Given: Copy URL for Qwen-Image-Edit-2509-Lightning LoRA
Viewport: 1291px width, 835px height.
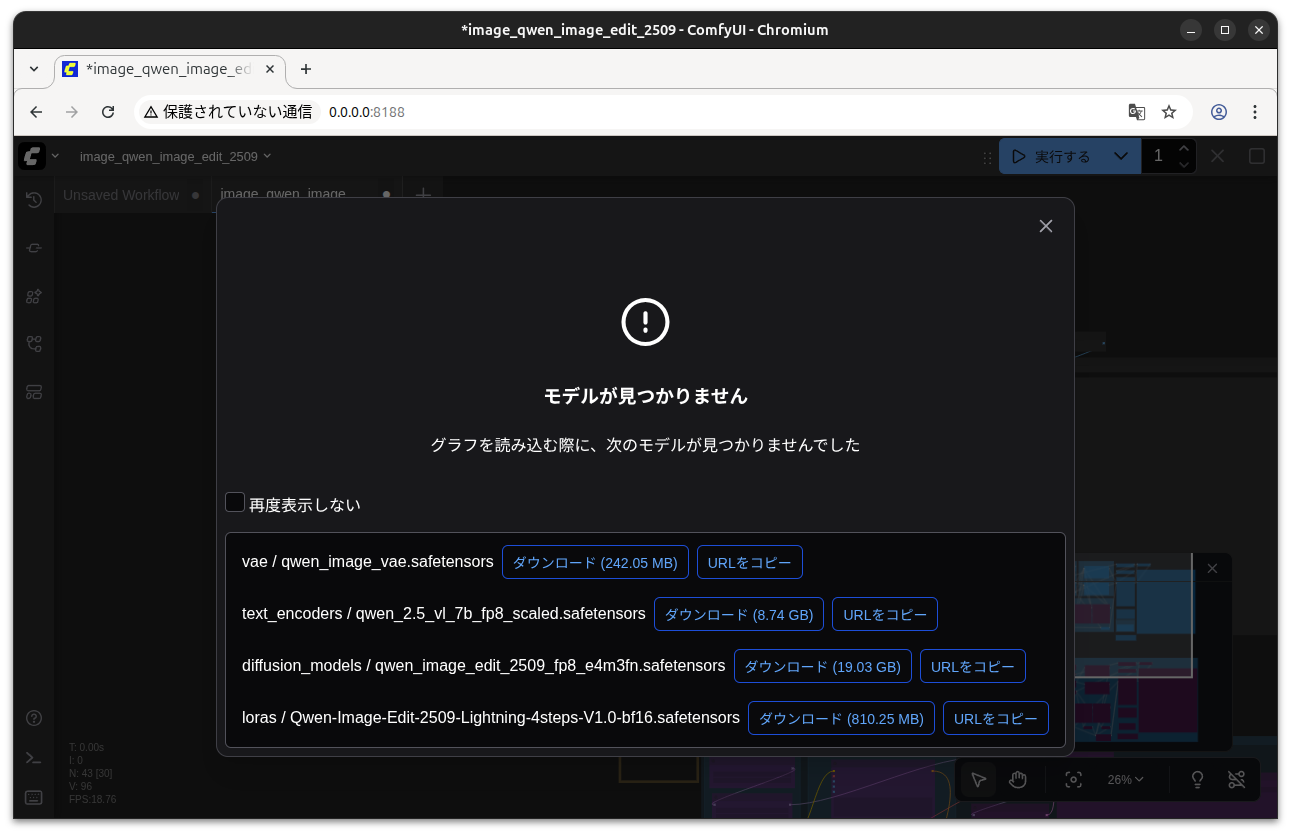Looking at the screenshot, I should coord(996,718).
